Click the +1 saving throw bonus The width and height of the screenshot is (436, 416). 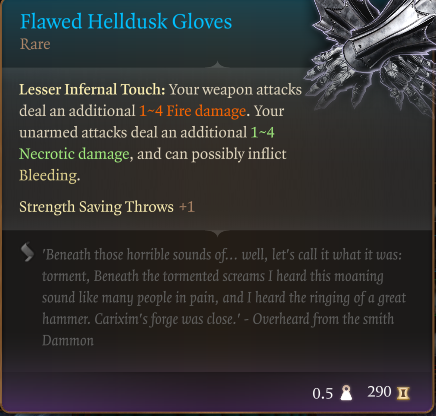coord(187,207)
